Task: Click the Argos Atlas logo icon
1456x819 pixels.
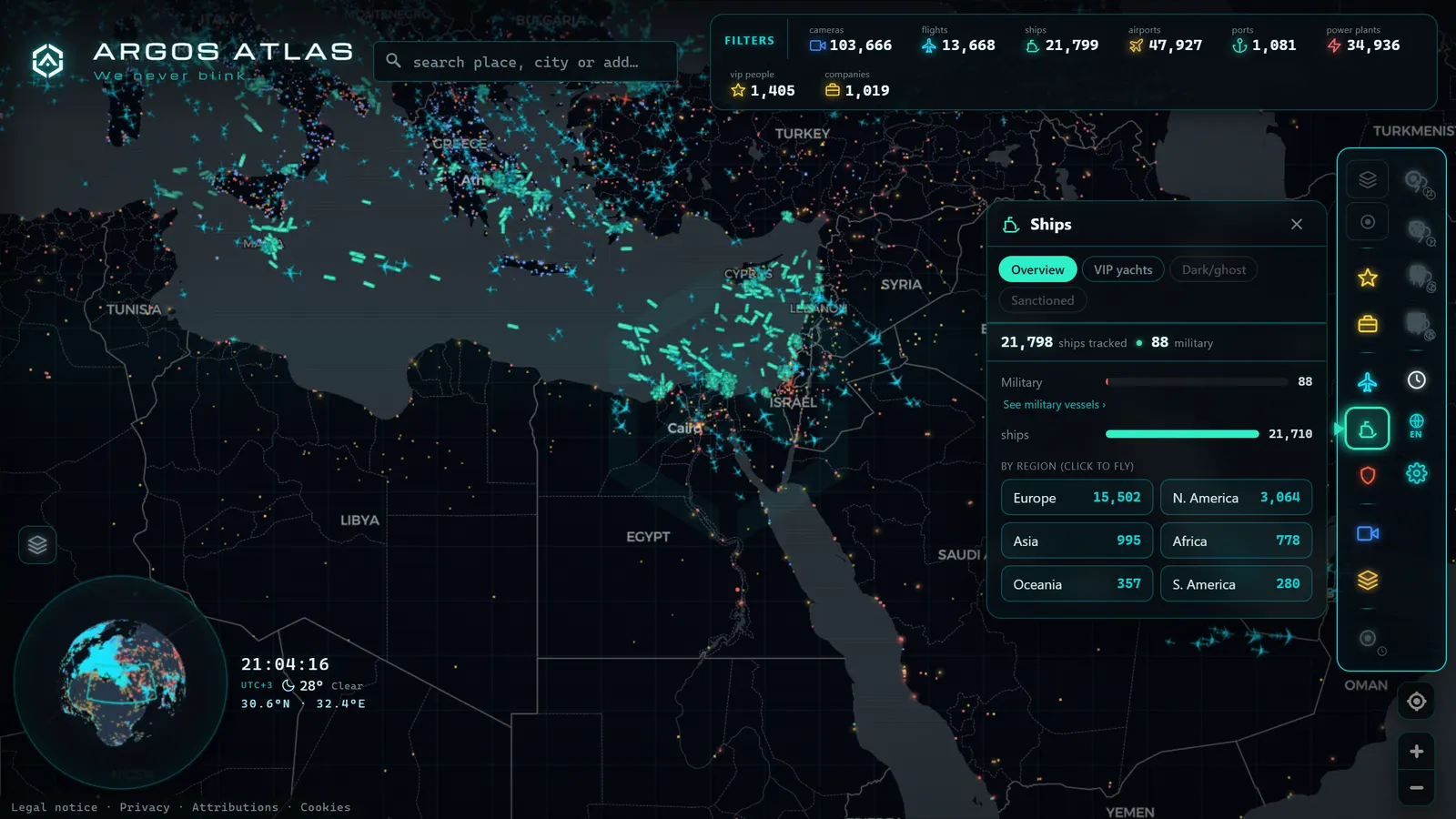Action: 47,61
